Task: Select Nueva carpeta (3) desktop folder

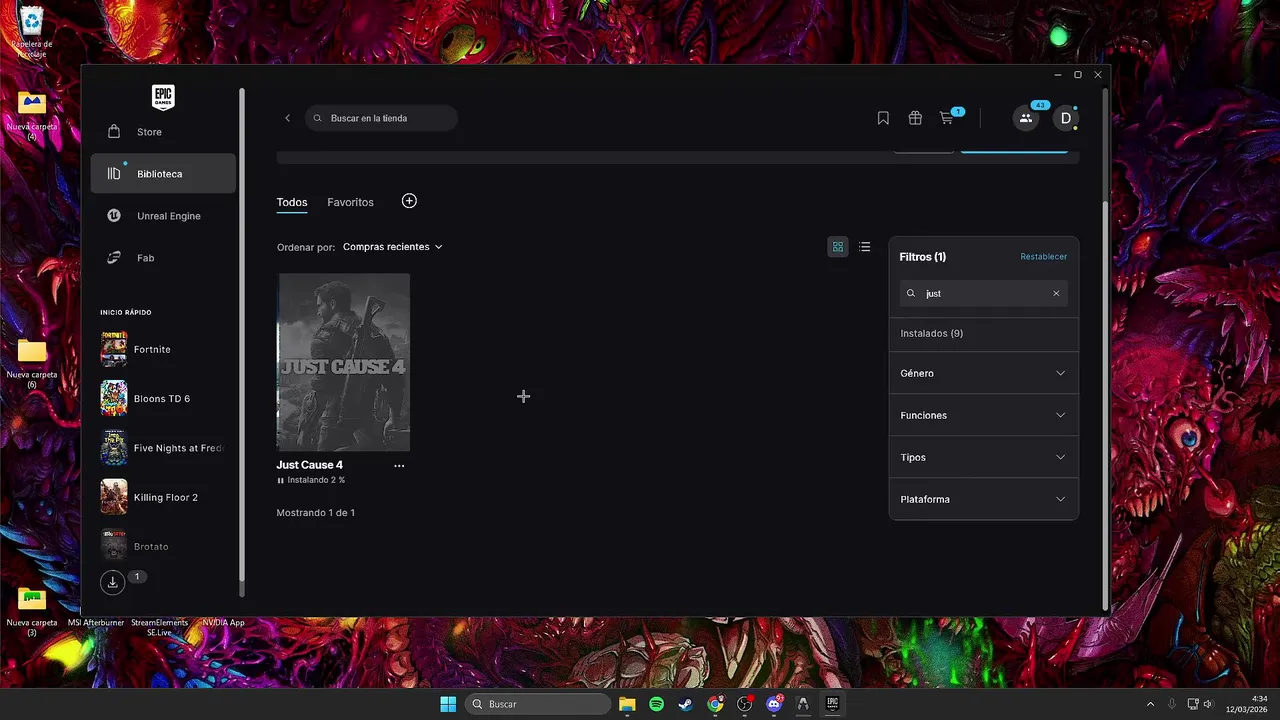Action: click(x=32, y=610)
